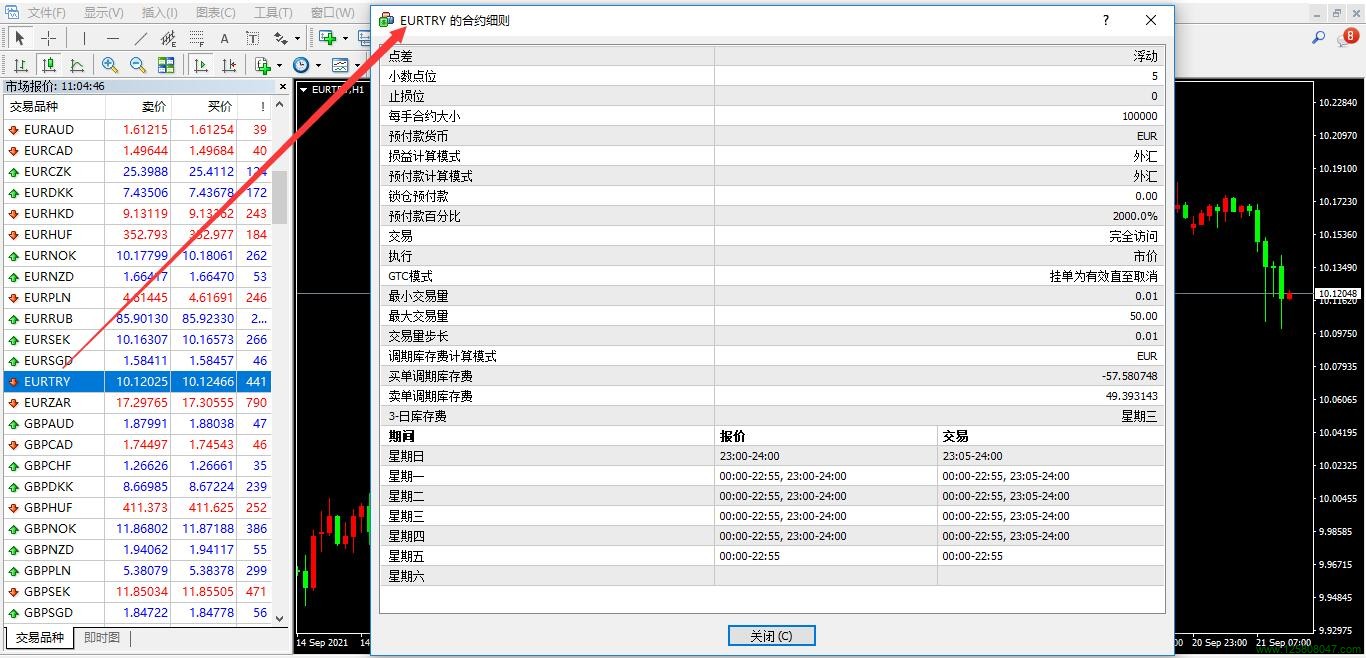This screenshot has width=1366, height=658.
Task: Expand the new order dropdown arrow
Action: (x=345, y=39)
